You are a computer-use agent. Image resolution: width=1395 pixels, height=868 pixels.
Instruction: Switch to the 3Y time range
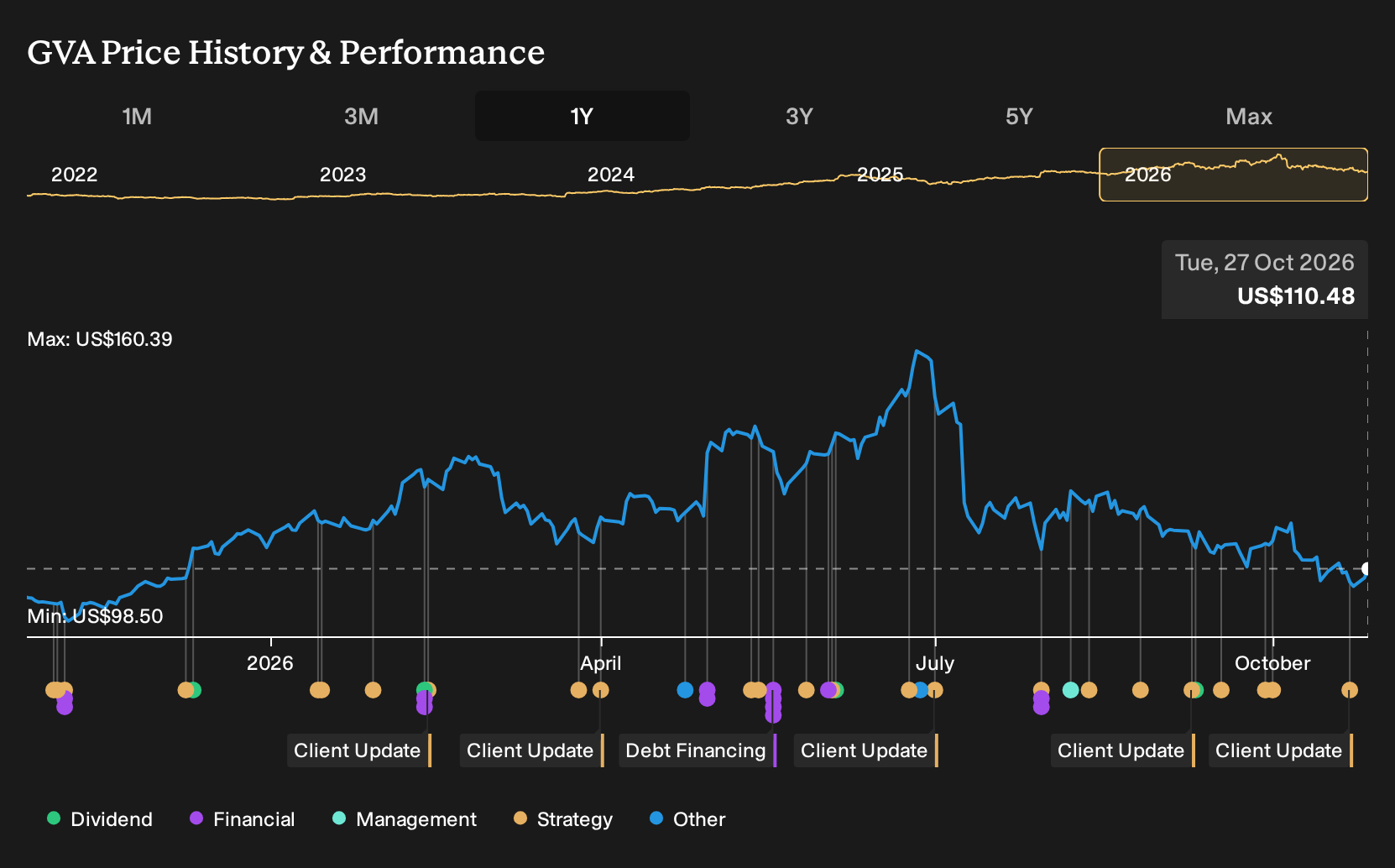[799, 116]
